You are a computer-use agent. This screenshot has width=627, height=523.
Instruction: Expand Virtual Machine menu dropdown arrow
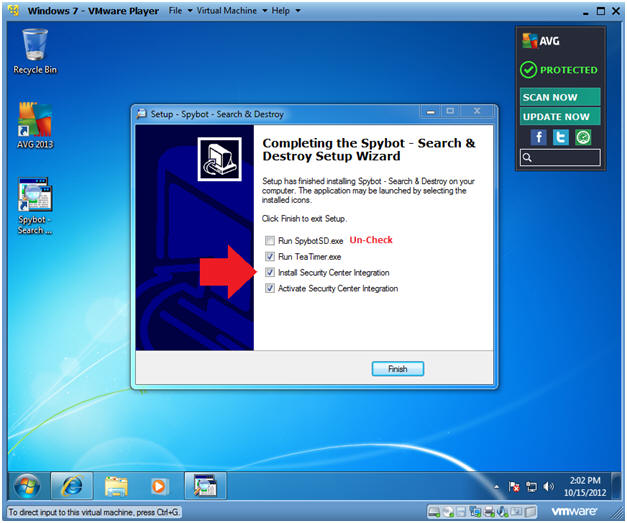coord(265,11)
